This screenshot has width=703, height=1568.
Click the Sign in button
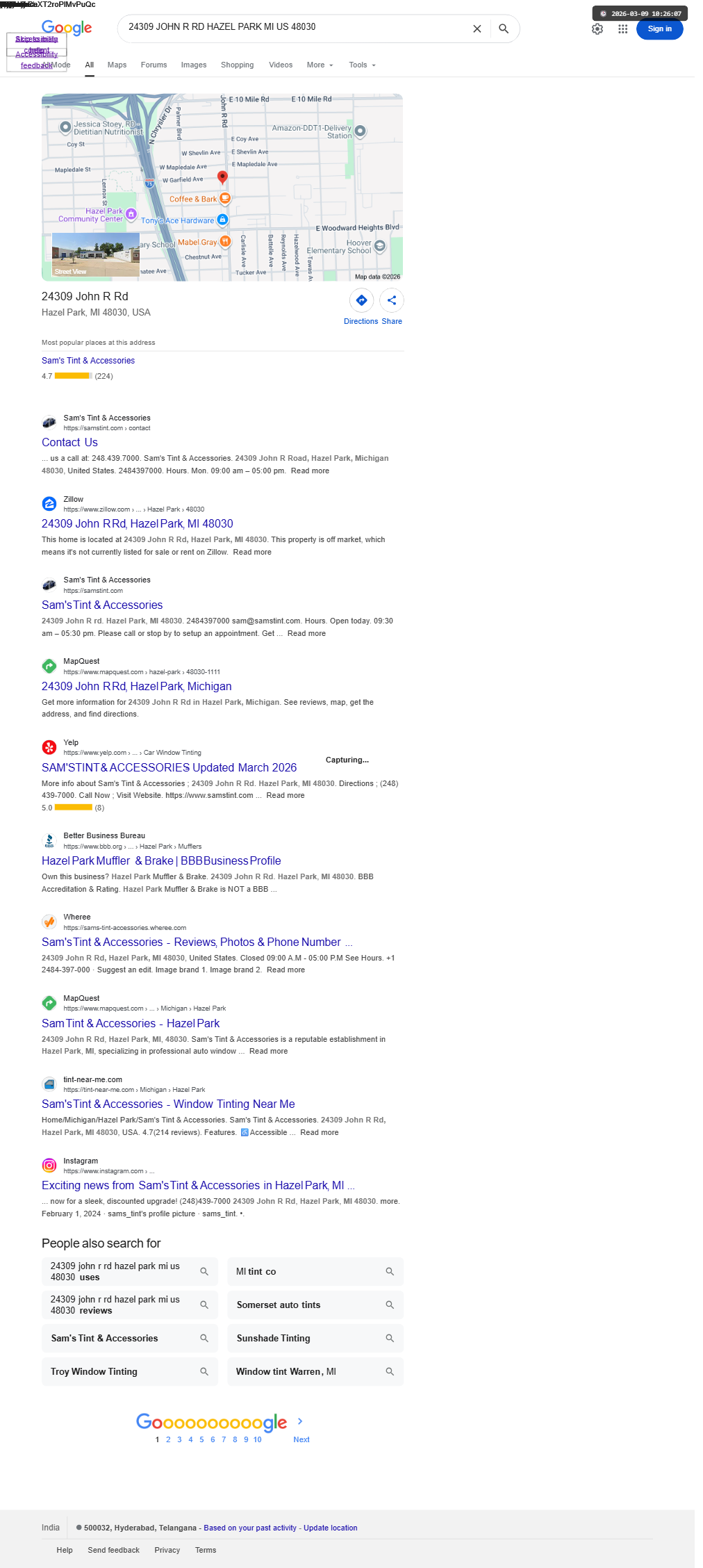pyautogui.click(x=659, y=29)
